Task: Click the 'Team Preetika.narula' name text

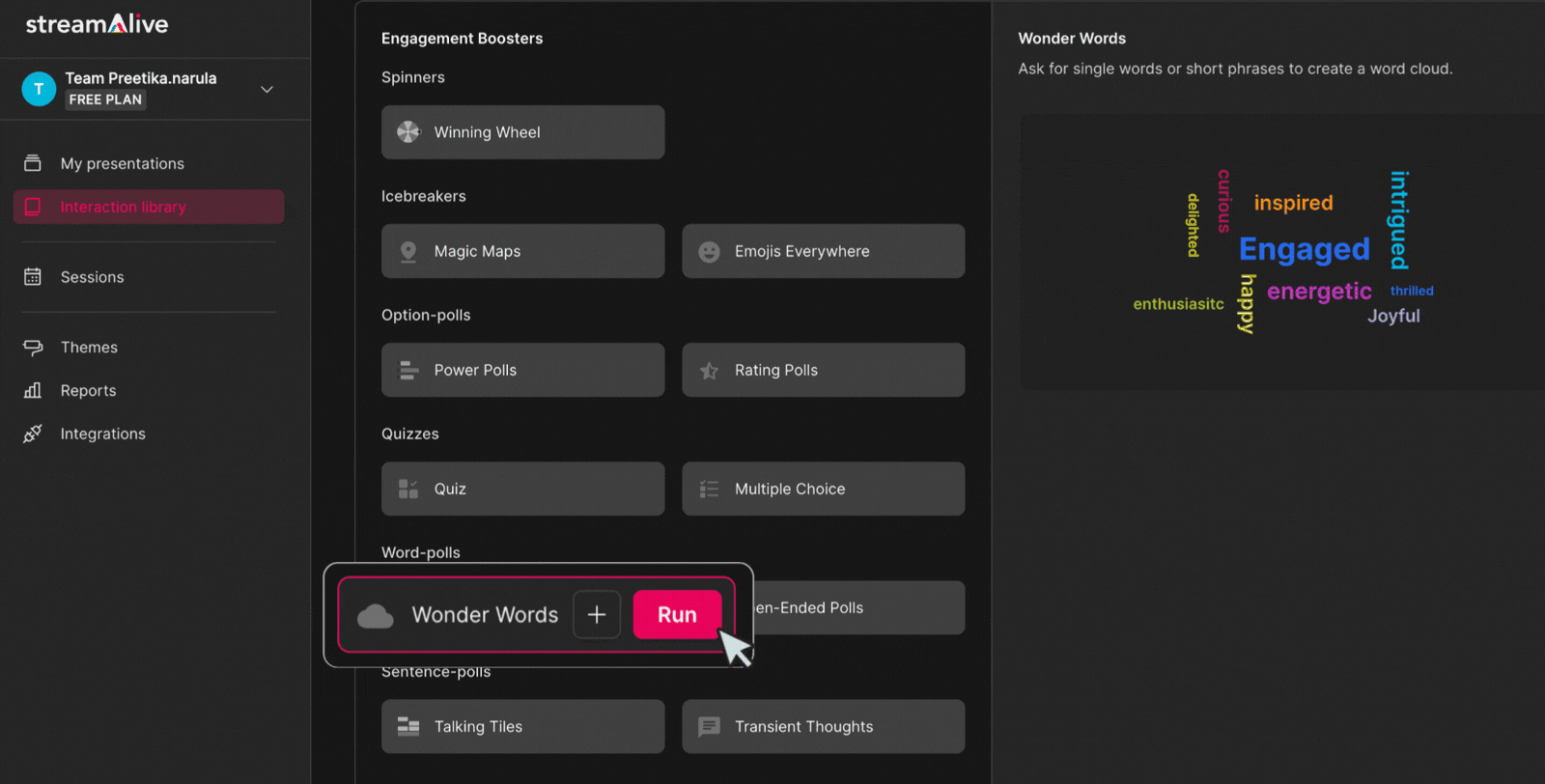Action: click(141, 78)
